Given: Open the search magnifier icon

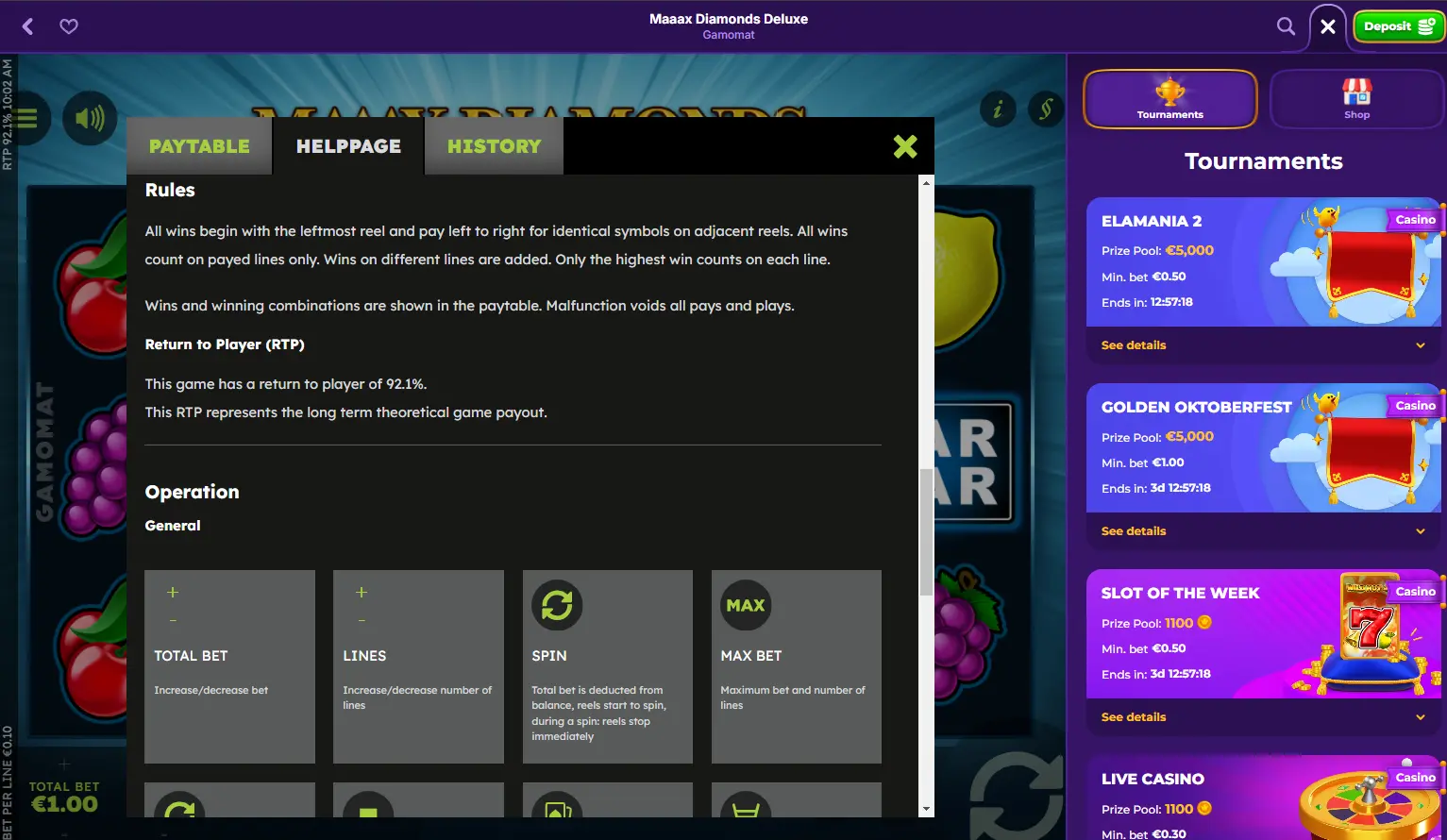Looking at the screenshot, I should tap(1286, 26).
